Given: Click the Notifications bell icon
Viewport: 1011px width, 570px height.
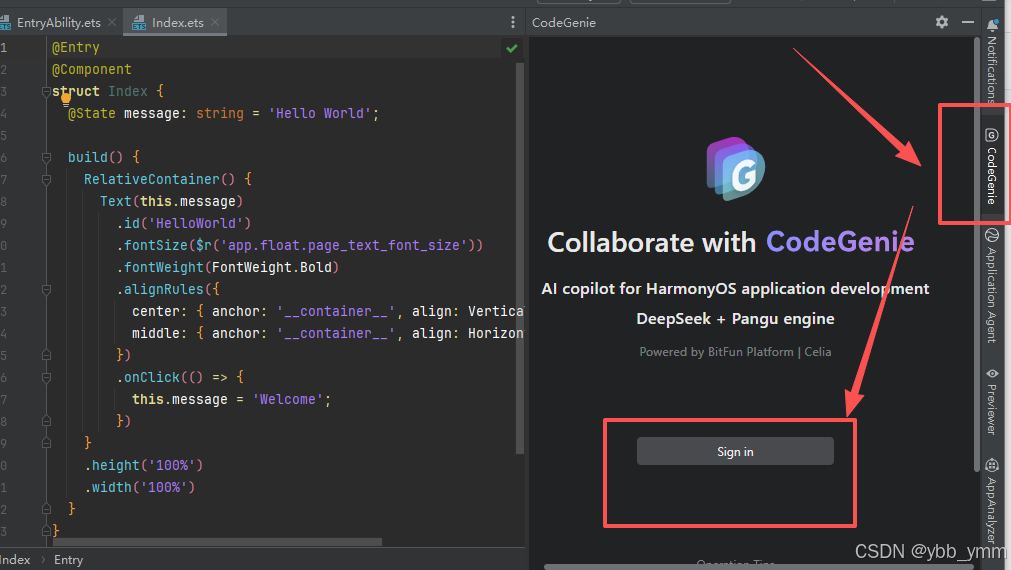Looking at the screenshot, I should pos(992,26).
